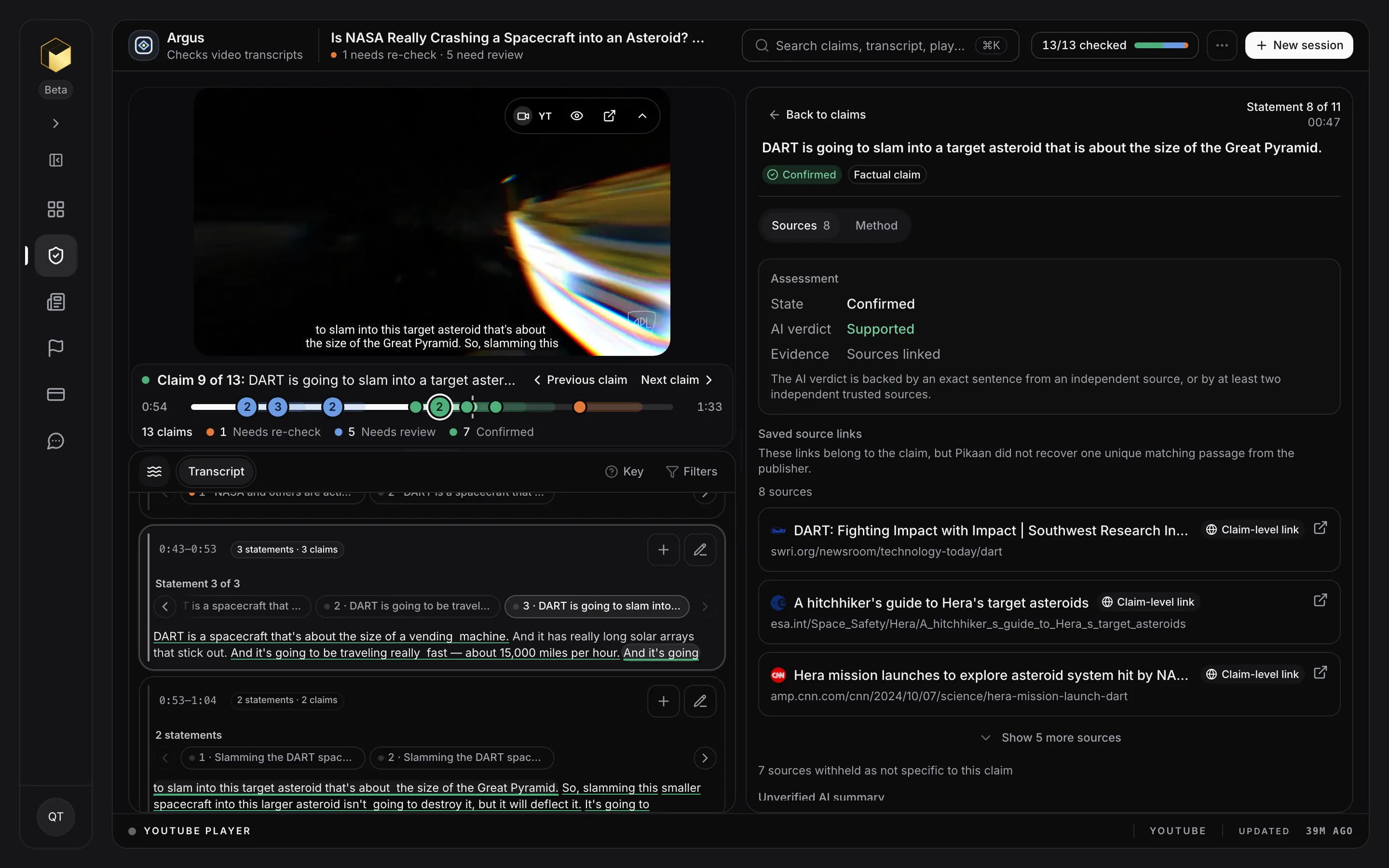This screenshot has width=1389, height=868.
Task: Collapse the video player with the up chevron
Action: pos(642,116)
